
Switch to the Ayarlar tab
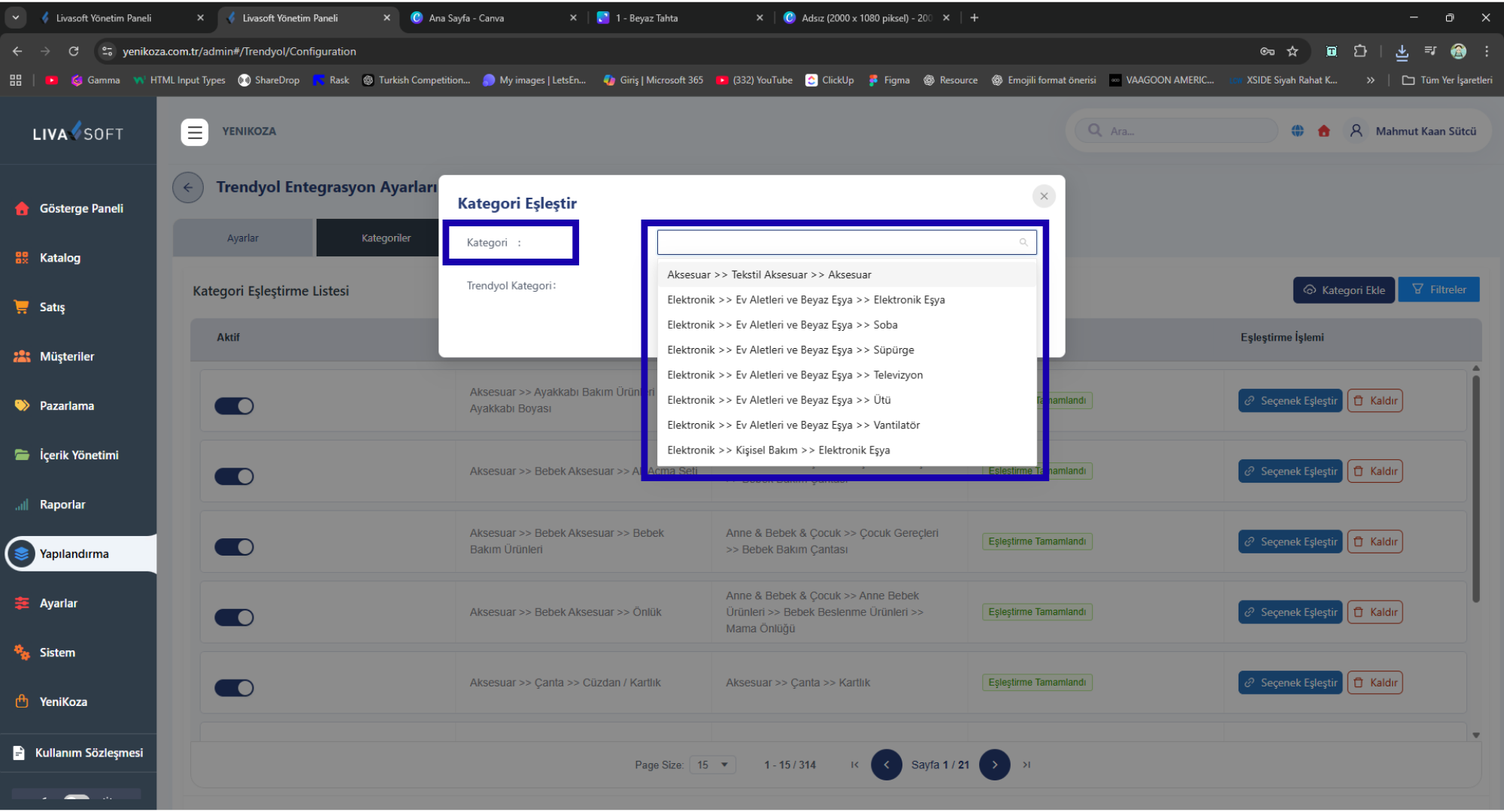pos(242,238)
